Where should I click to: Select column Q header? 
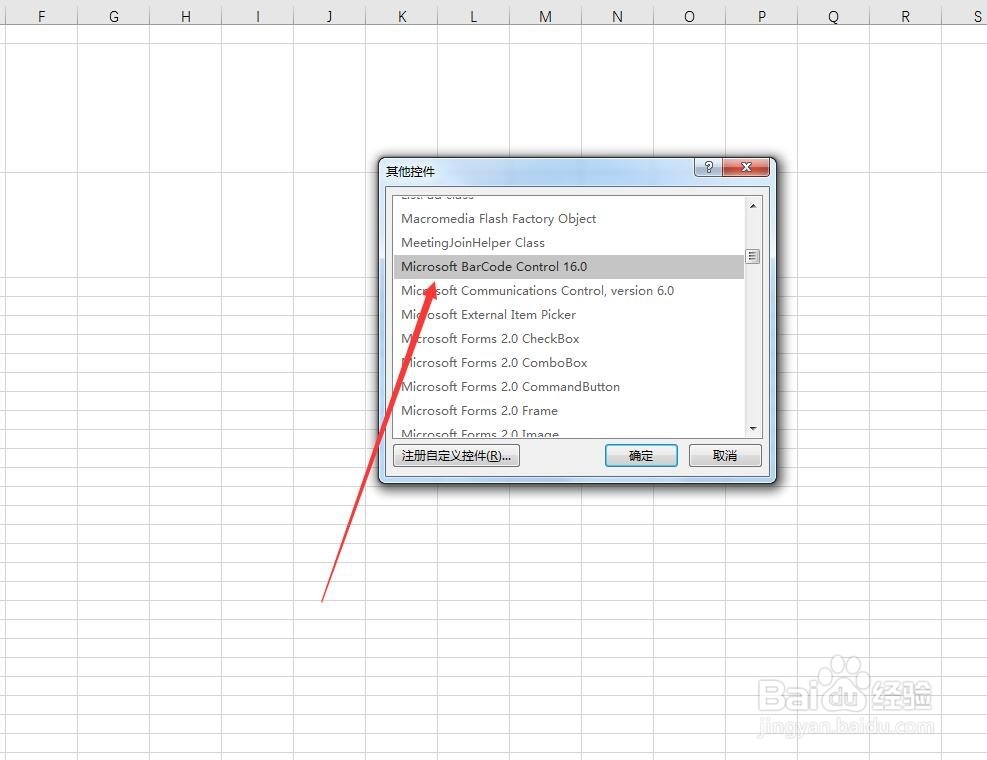click(x=833, y=16)
